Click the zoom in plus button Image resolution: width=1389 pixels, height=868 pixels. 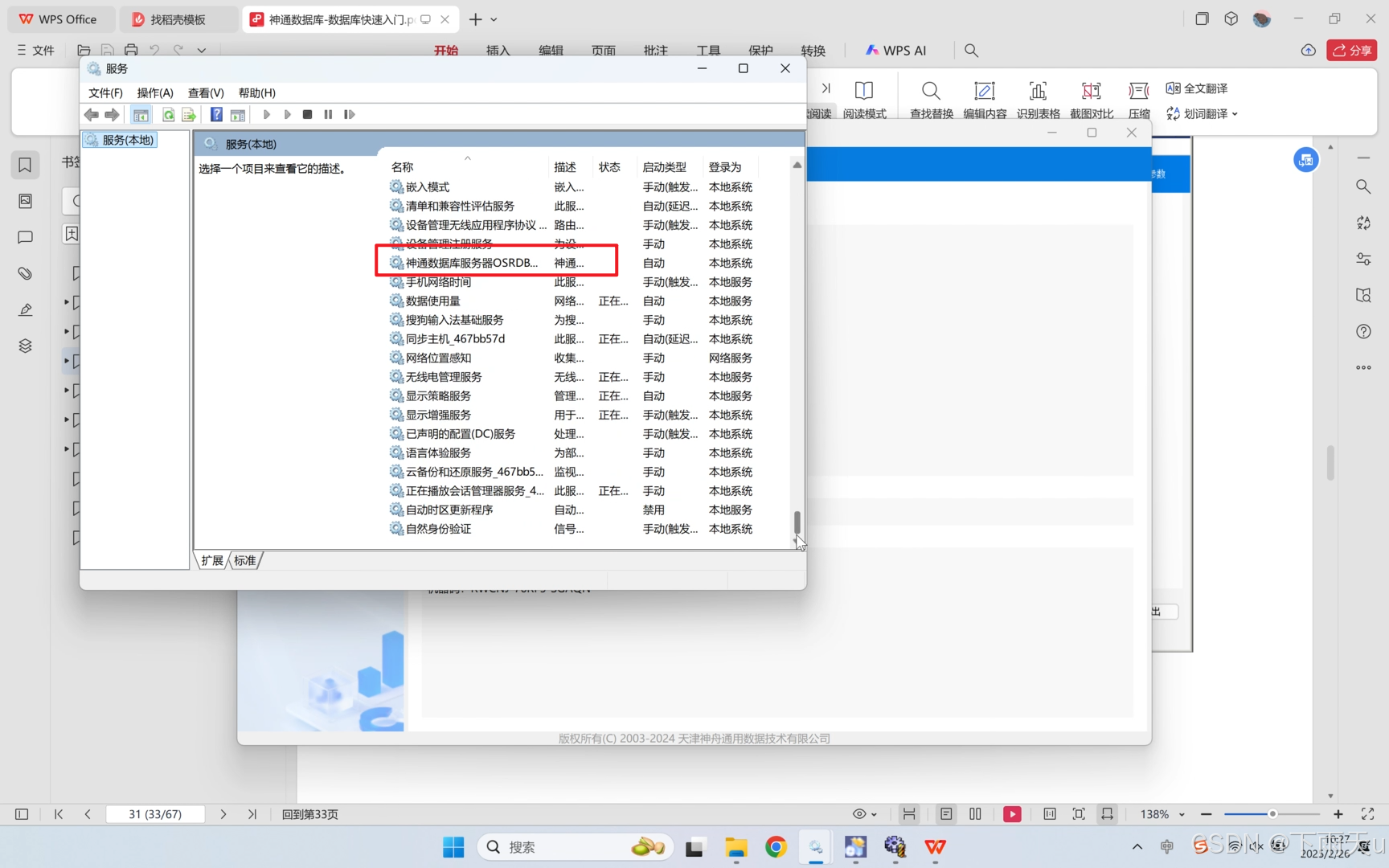click(x=1338, y=814)
